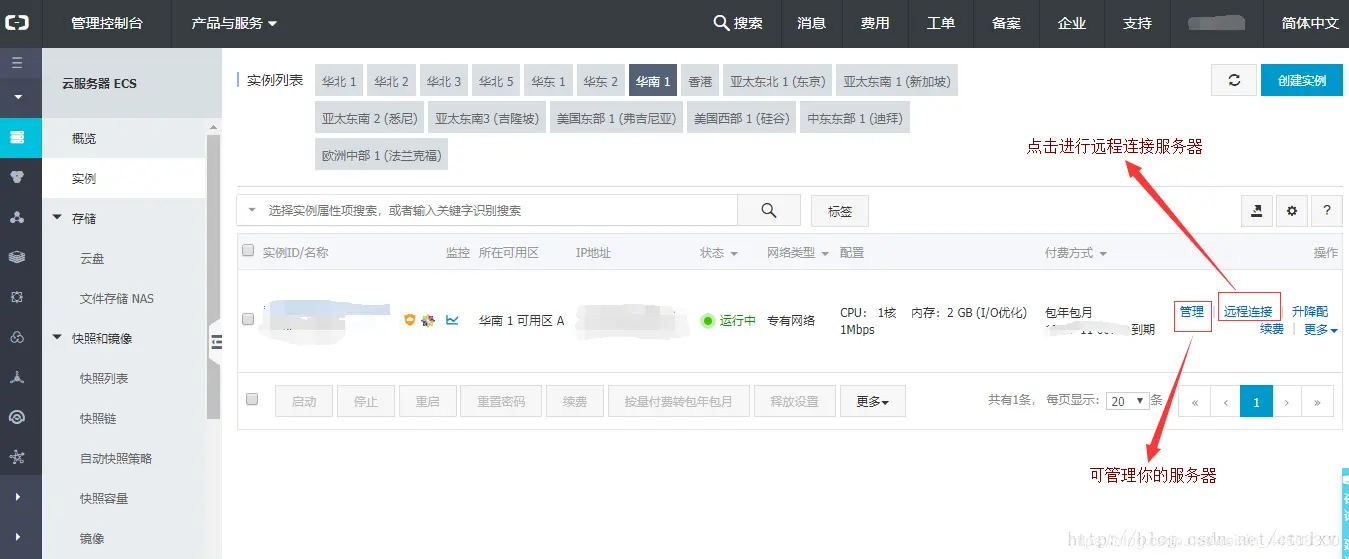This screenshot has height=559, width=1349.
Task: Click 远程连接 link for the instance
Action: pos(1248,312)
